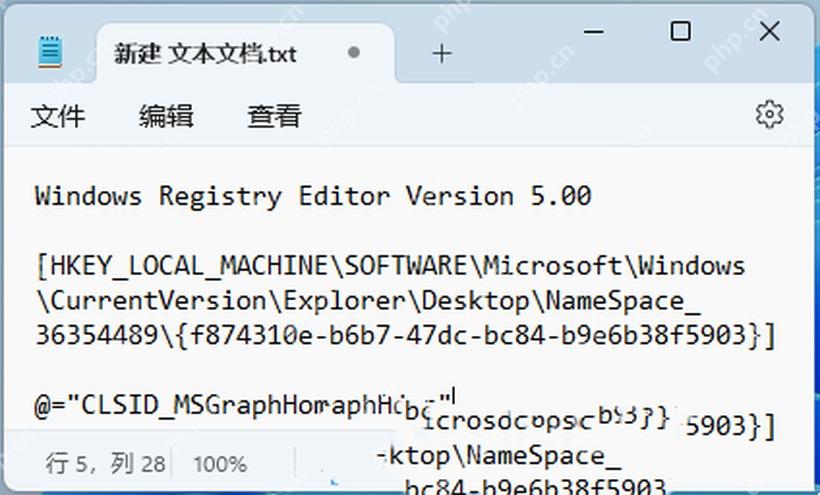Add a new tab with plus button
The width and height of the screenshot is (820, 495).
(x=442, y=54)
